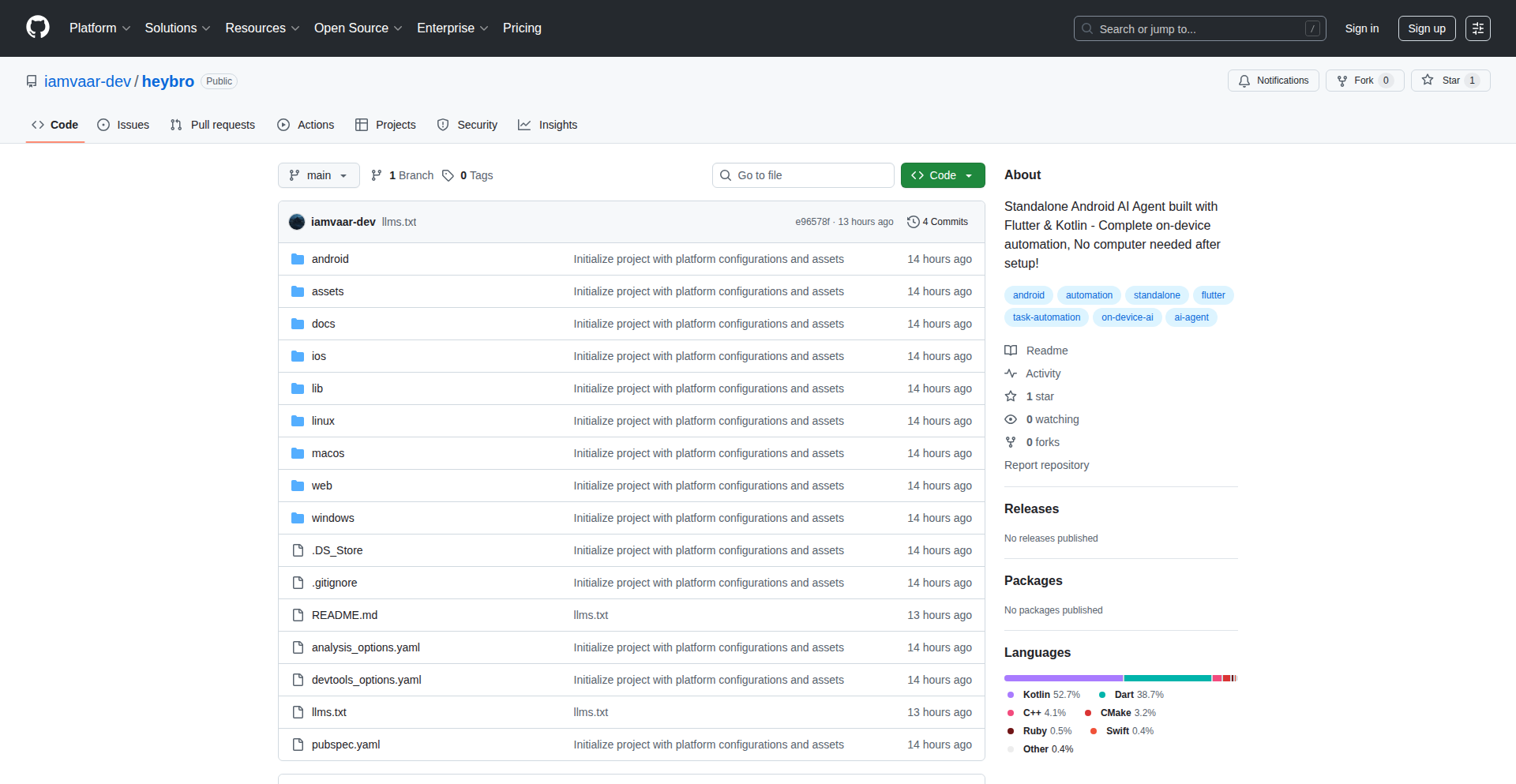
Task: Expand the Platform menu
Action: click(x=99, y=28)
